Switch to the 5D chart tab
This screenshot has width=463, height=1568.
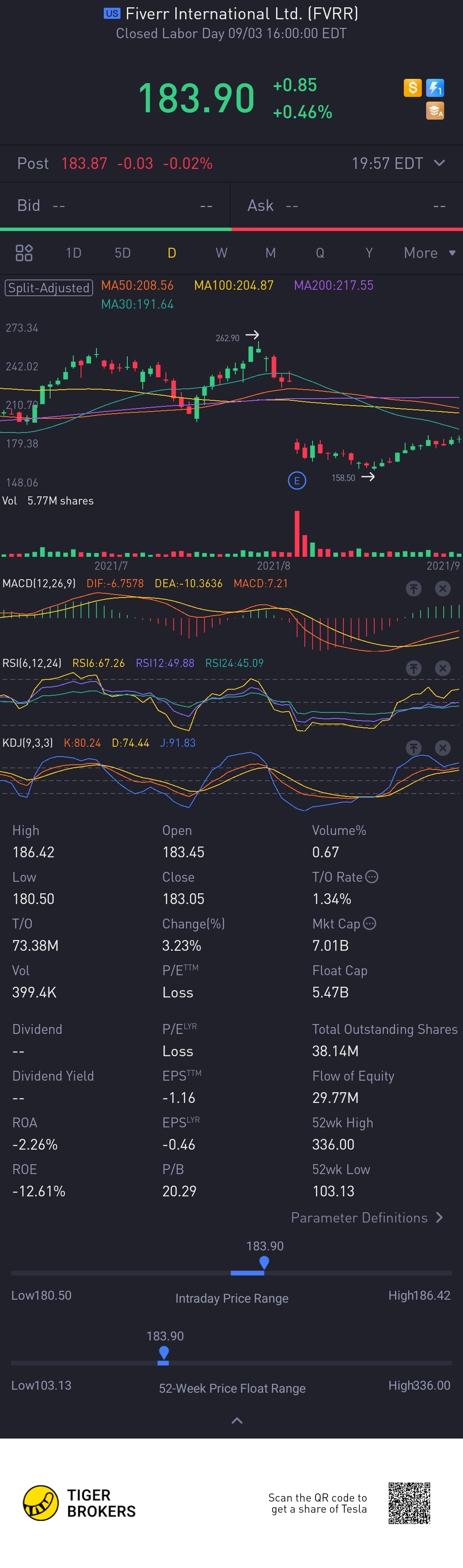(x=123, y=252)
